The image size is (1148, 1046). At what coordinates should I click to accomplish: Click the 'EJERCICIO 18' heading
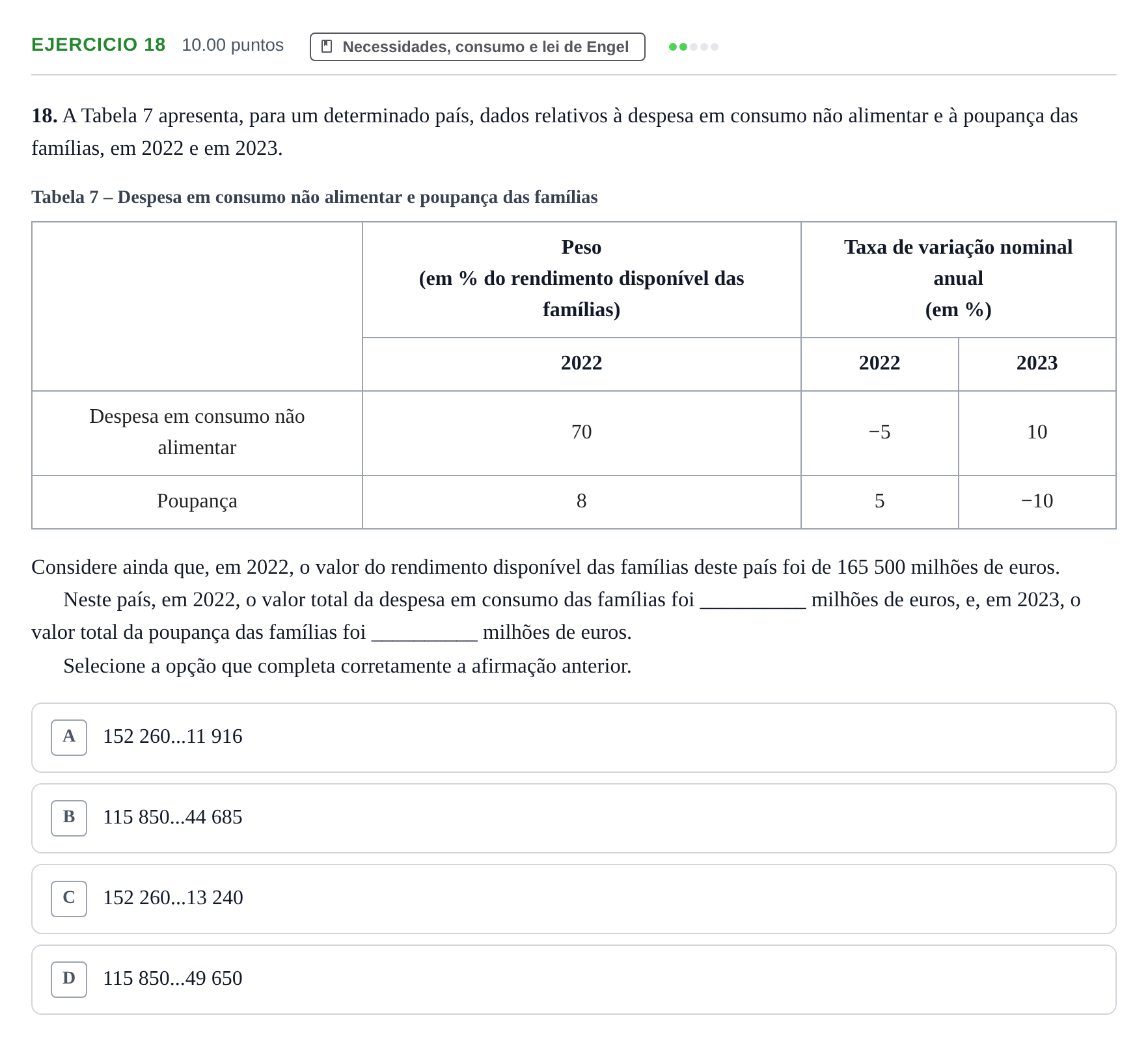point(98,45)
